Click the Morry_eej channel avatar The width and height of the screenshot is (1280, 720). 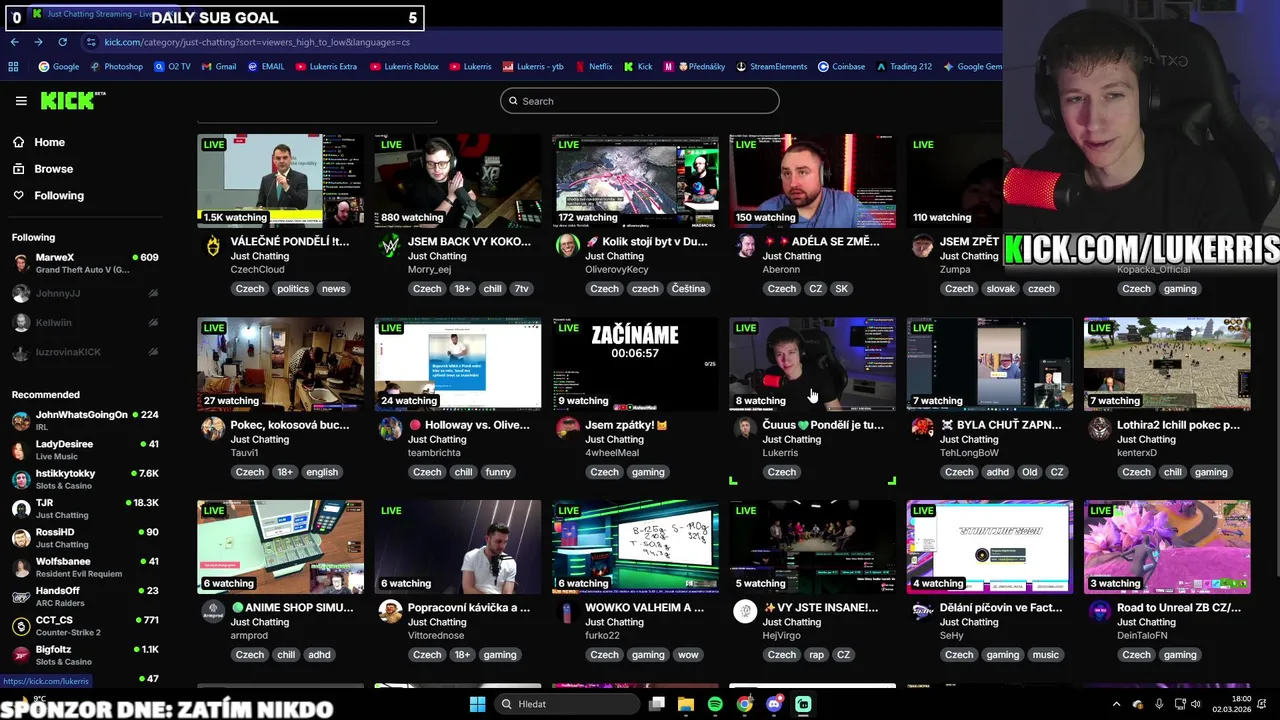point(390,246)
